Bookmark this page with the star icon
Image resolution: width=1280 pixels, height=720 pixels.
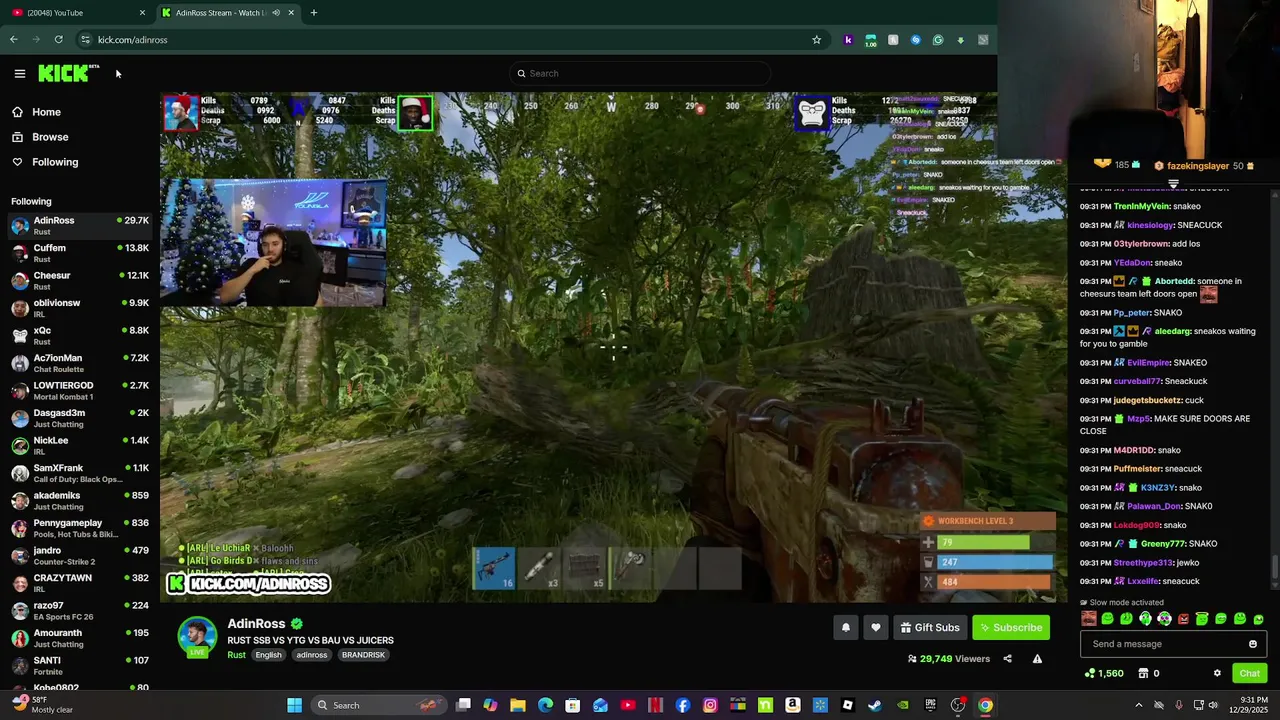pyautogui.click(x=817, y=40)
